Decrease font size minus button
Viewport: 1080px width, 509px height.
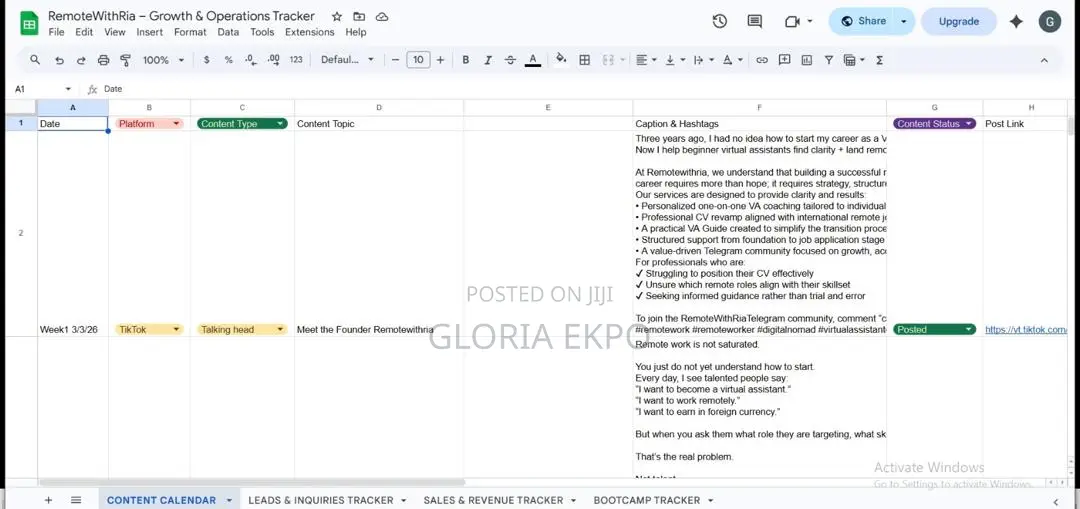point(395,60)
